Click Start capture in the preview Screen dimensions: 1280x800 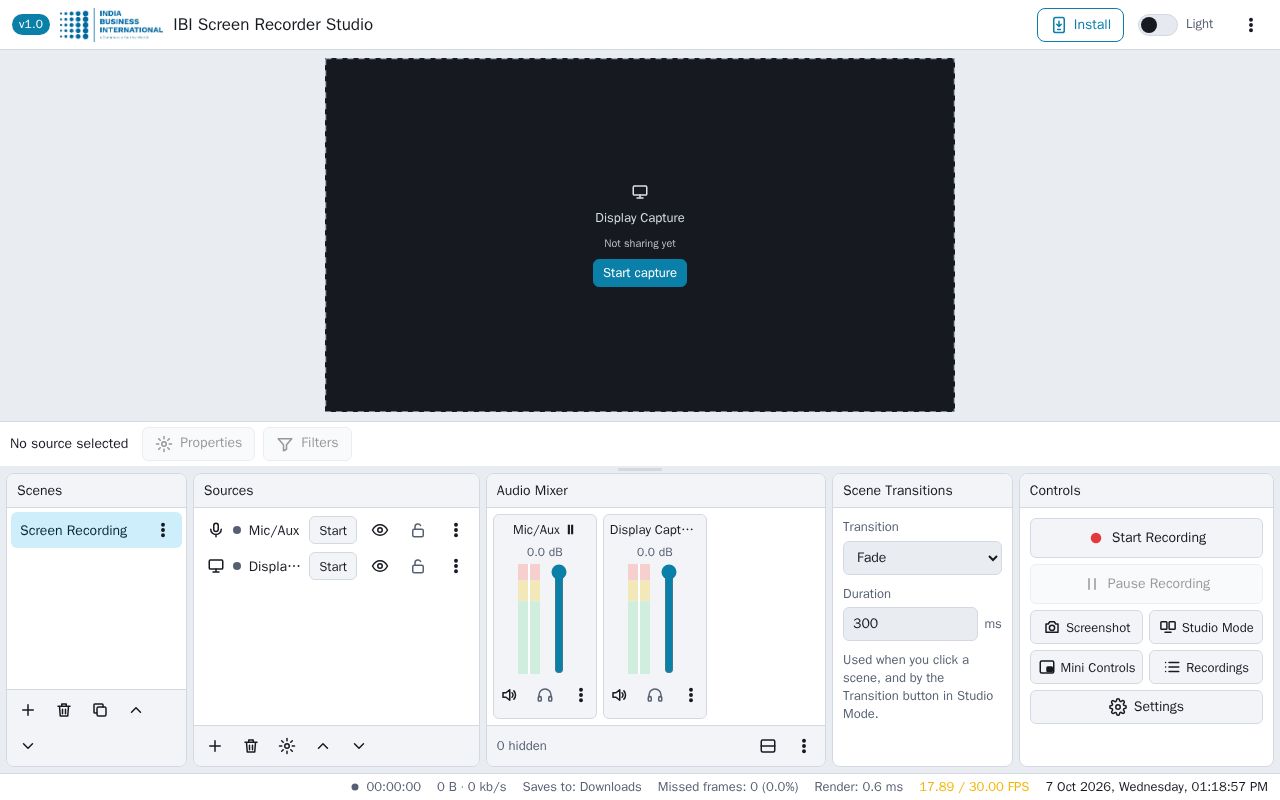(x=640, y=273)
